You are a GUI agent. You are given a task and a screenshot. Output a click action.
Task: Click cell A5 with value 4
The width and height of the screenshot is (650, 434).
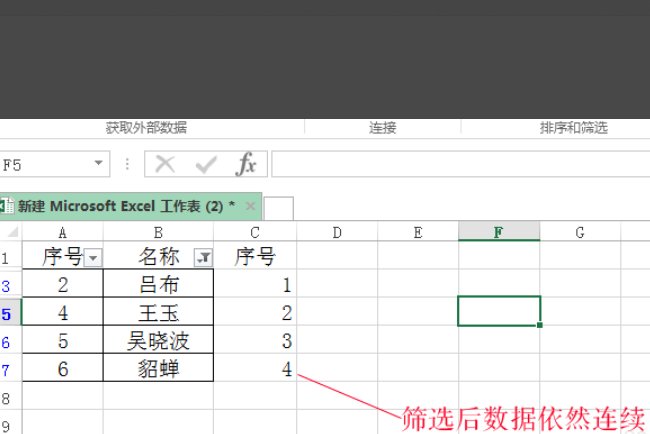pyautogui.click(x=63, y=312)
